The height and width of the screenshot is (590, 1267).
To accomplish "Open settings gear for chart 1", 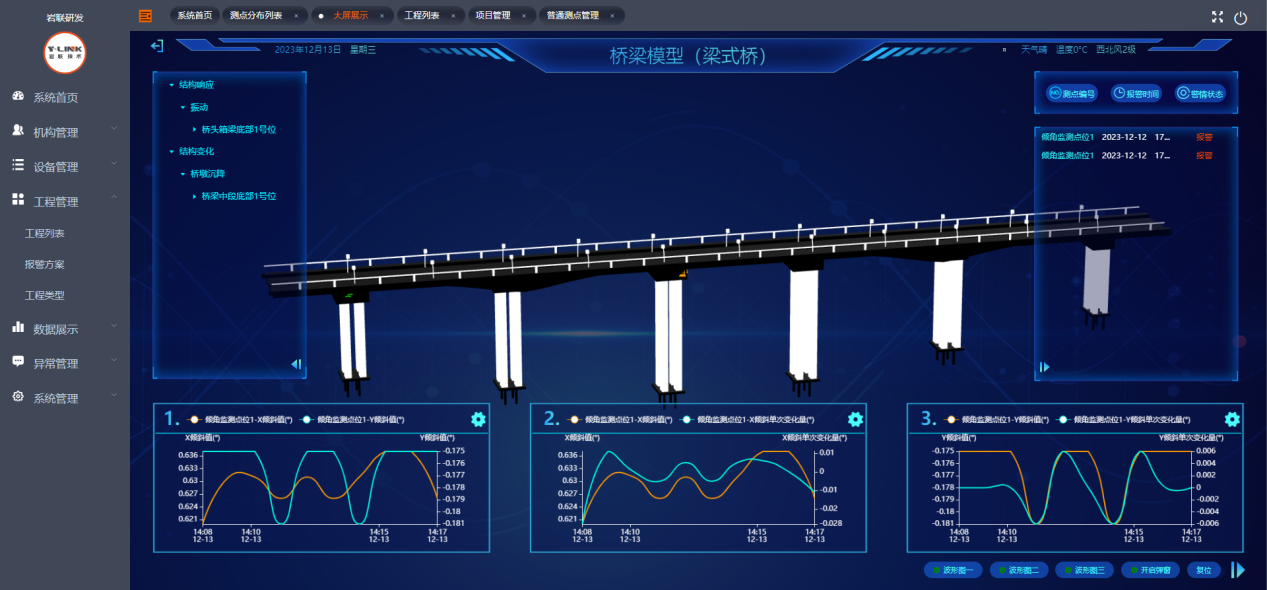I will point(478,419).
